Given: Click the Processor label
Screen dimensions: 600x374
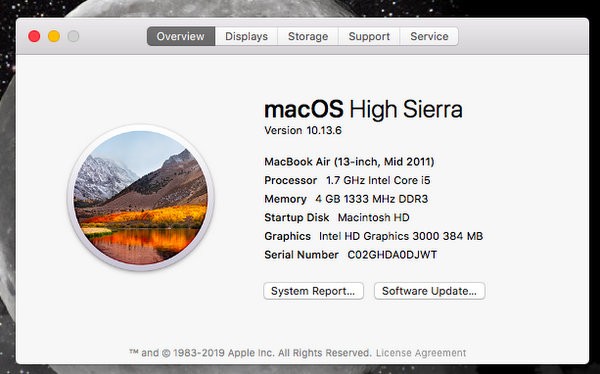Looking at the screenshot, I should tap(291, 180).
